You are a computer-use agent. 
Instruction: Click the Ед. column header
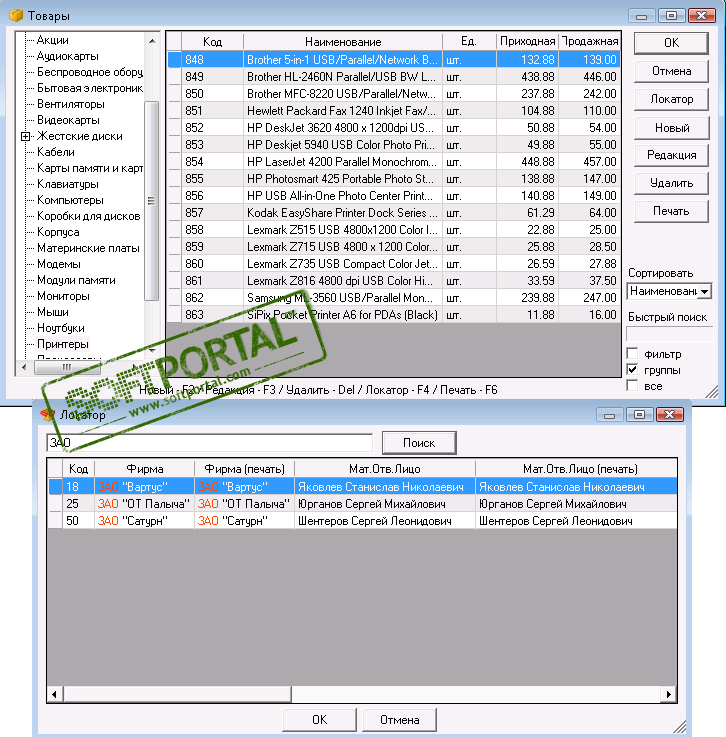pos(469,42)
